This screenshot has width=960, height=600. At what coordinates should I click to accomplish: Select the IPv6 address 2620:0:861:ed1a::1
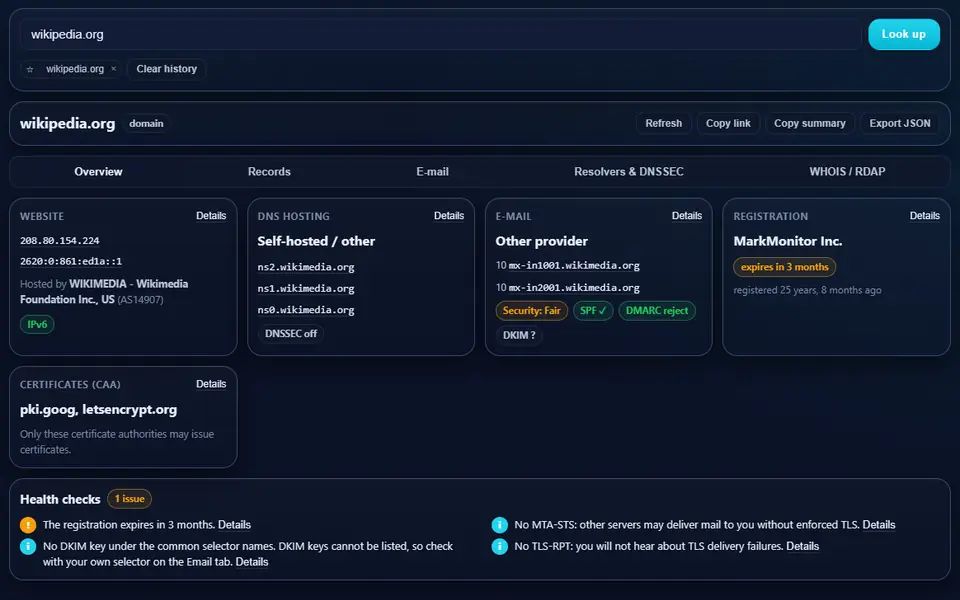click(71, 261)
